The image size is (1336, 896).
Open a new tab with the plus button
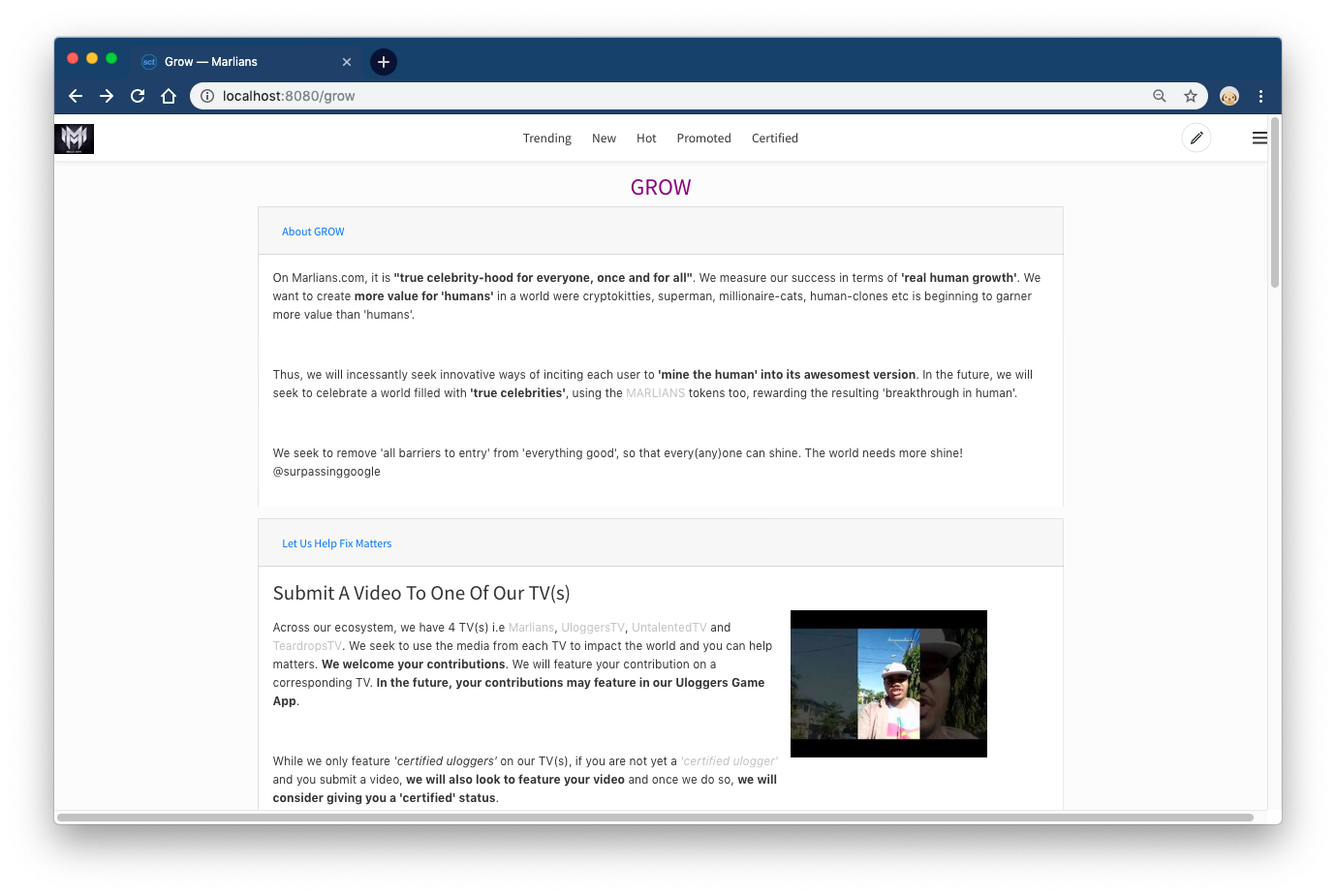click(x=384, y=62)
